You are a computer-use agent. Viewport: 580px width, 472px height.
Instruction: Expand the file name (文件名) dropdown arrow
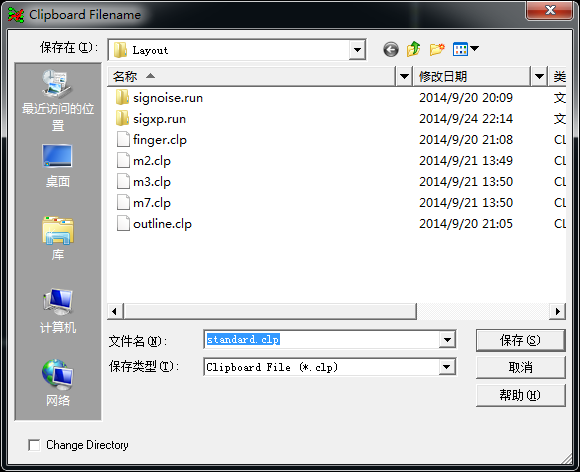(x=447, y=340)
